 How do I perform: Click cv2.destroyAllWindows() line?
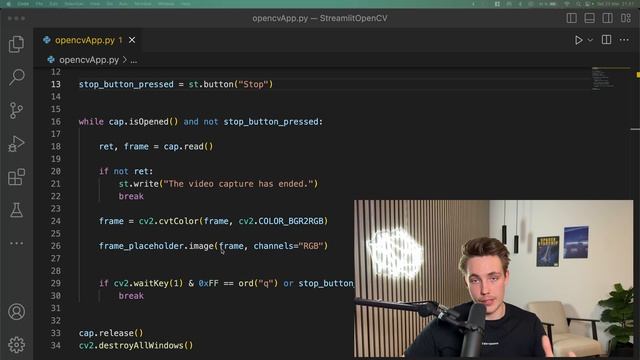[136, 346]
